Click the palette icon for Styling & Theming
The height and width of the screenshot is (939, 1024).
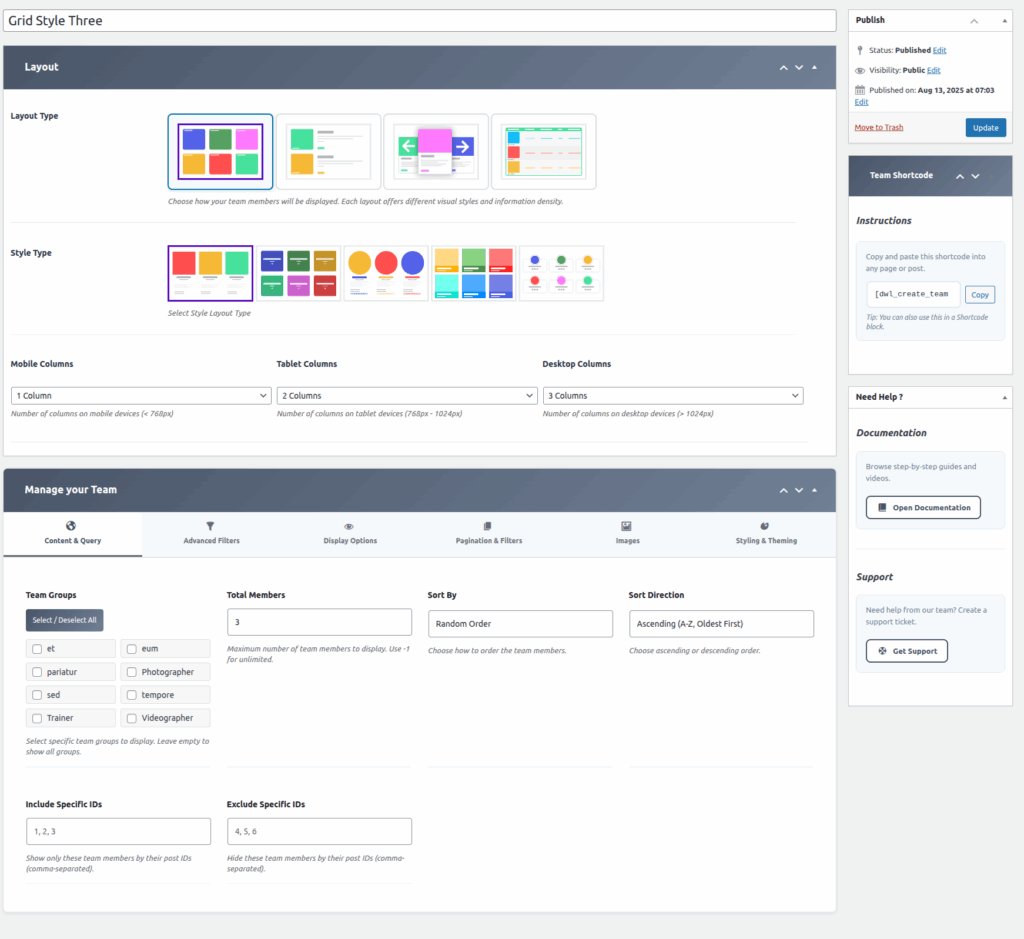click(765, 526)
